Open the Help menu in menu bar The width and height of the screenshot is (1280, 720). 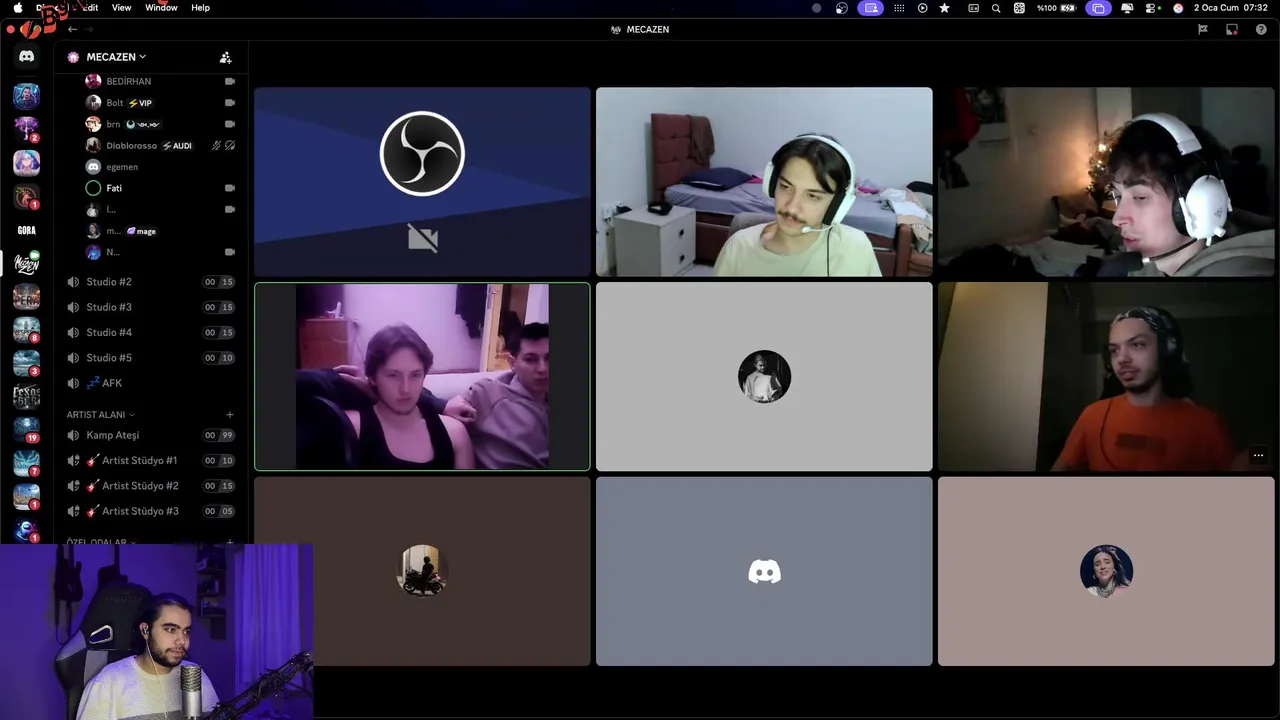click(x=200, y=8)
